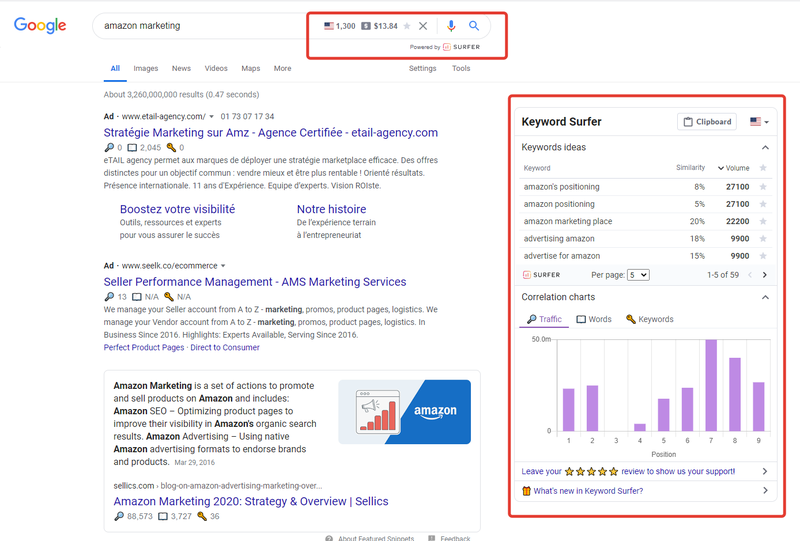Viewport: 800px width, 541px height.
Task: Star the amazon's positioning keyword
Action: [763, 187]
